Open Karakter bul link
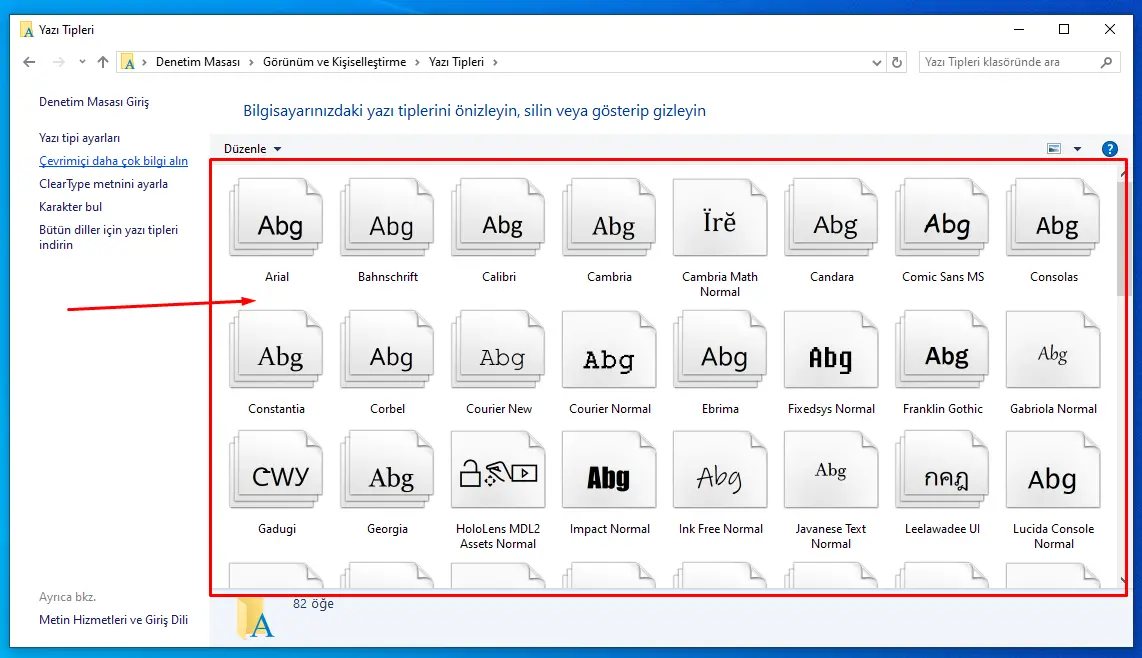Image resolution: width=1142 pixels, height=658 pixels. 71,207
